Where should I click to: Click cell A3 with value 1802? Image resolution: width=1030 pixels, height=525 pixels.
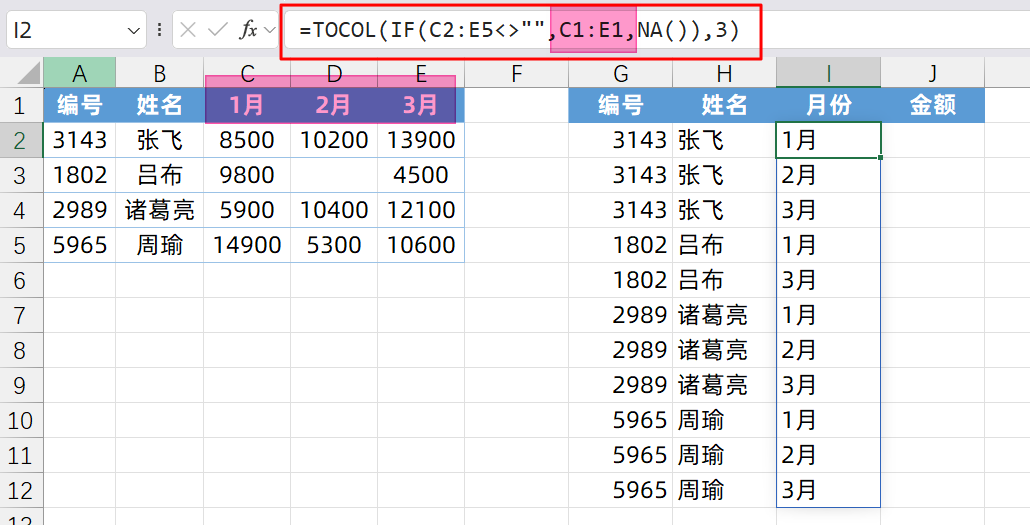tap(79, 175)
